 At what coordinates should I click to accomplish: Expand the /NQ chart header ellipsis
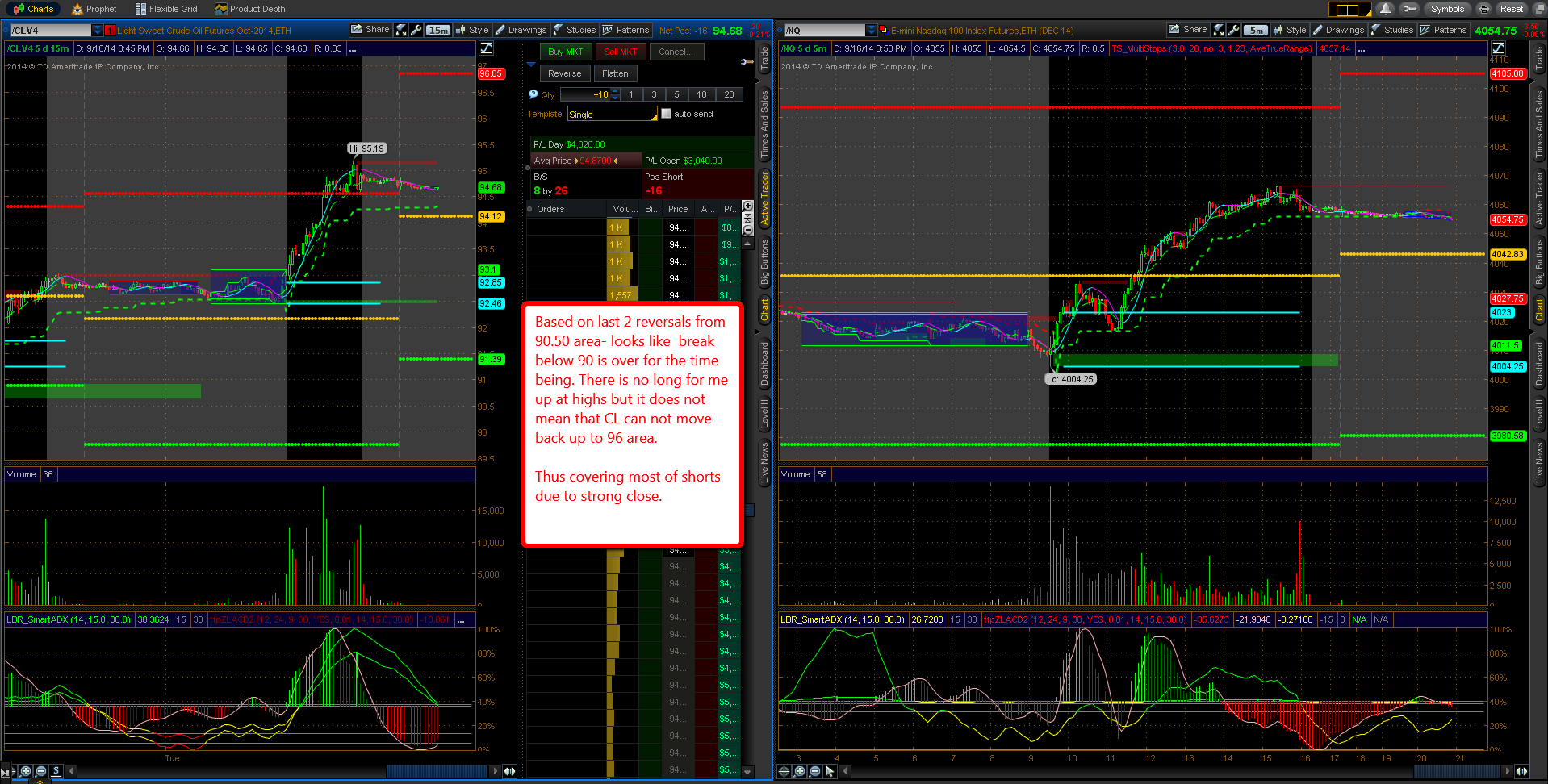pos(1362,49)
